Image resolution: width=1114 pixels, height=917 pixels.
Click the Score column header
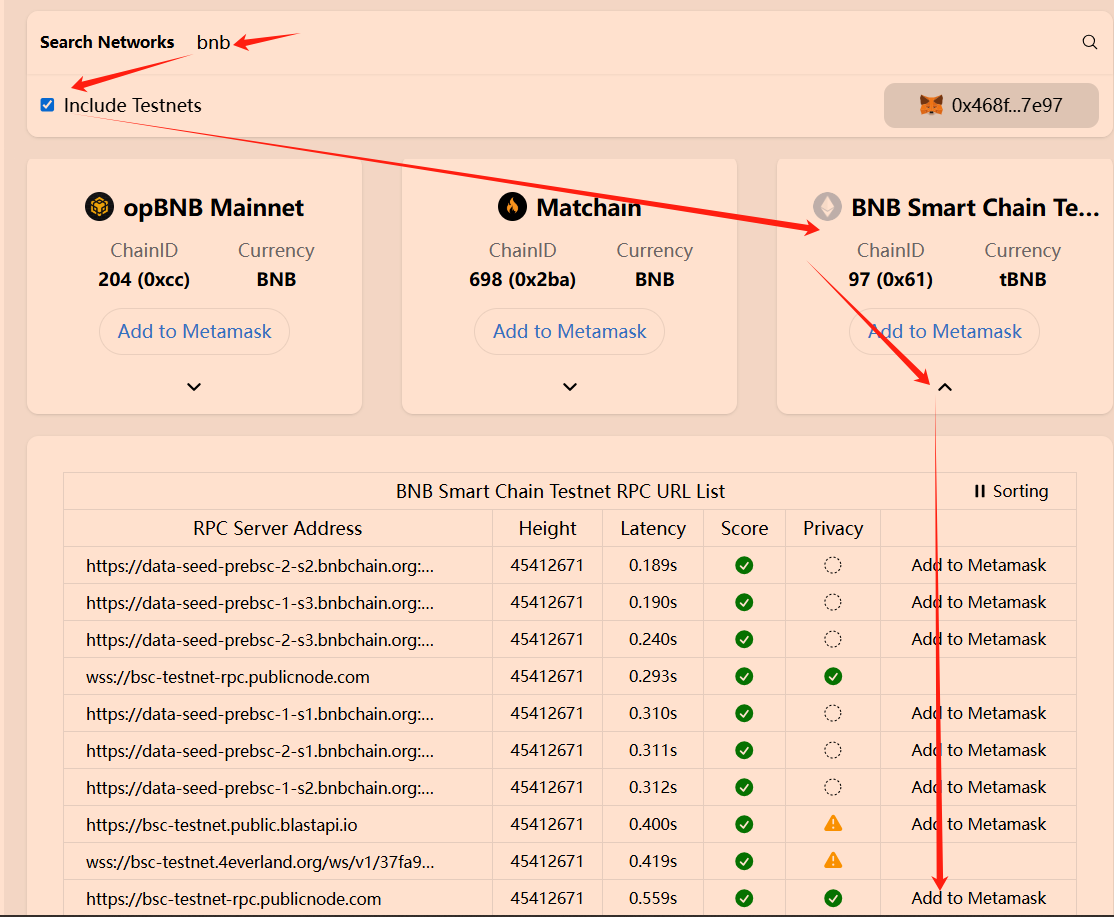pyautogui.click(x=744, y=528)
